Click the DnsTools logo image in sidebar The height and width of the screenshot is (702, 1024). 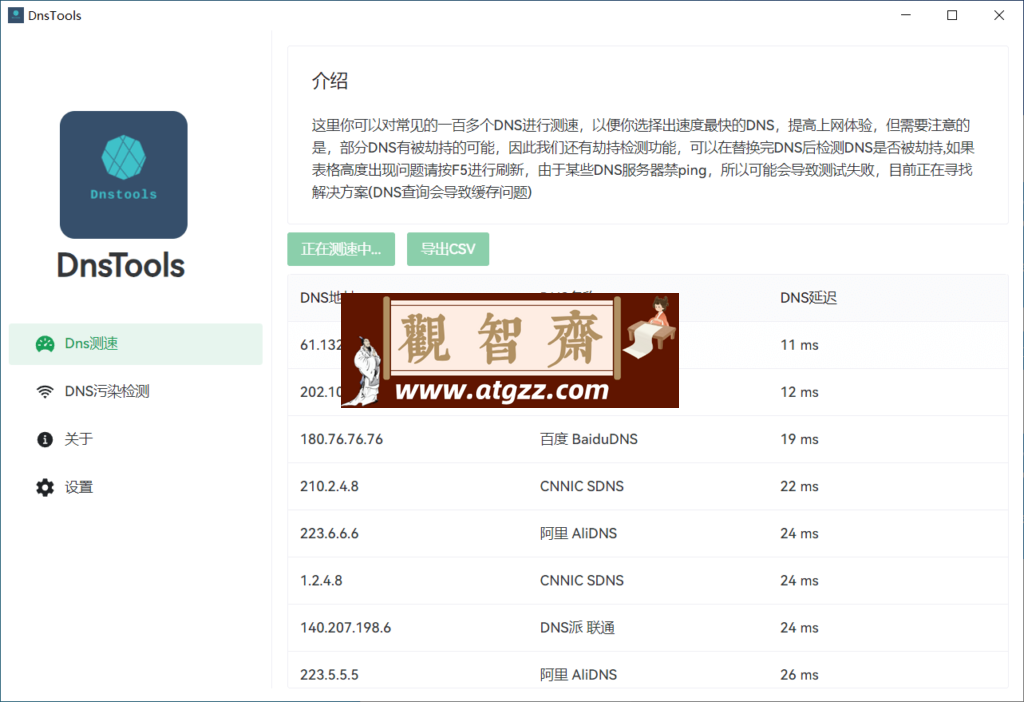coord(123,174)
